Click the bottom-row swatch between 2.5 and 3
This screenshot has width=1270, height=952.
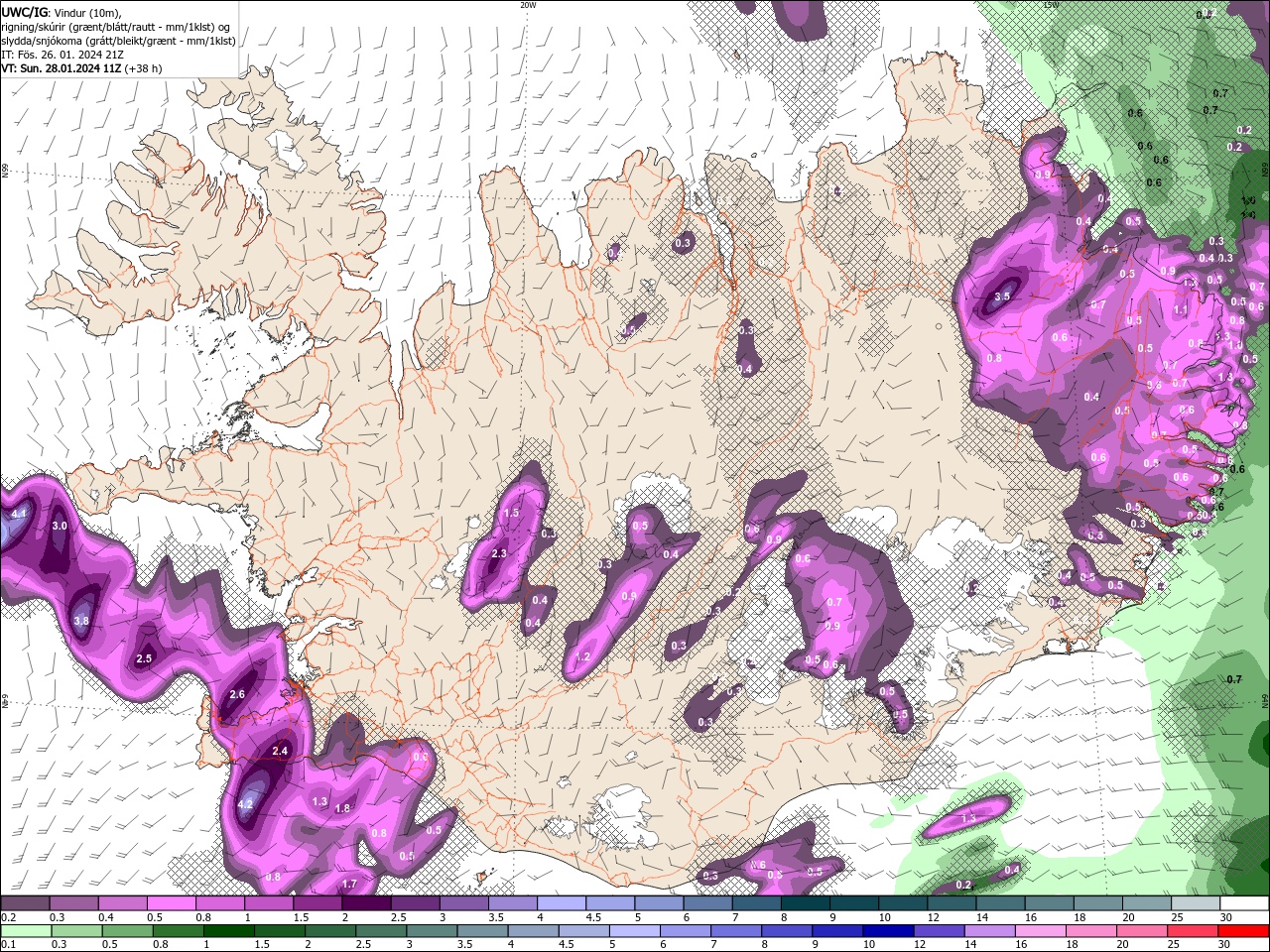(380, 931)
